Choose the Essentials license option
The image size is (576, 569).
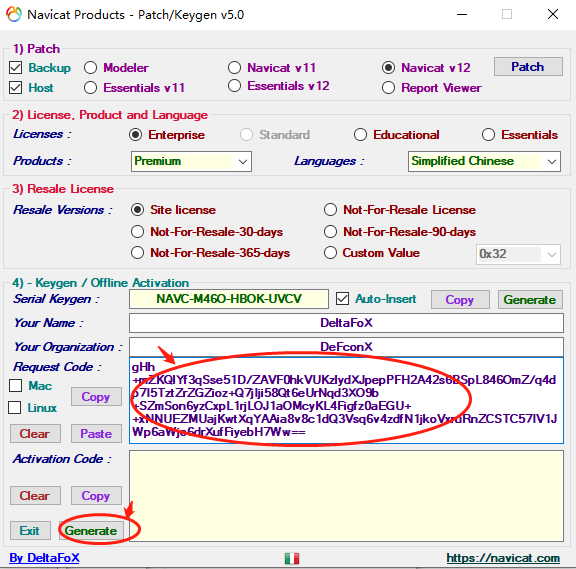tap(488, 135)
